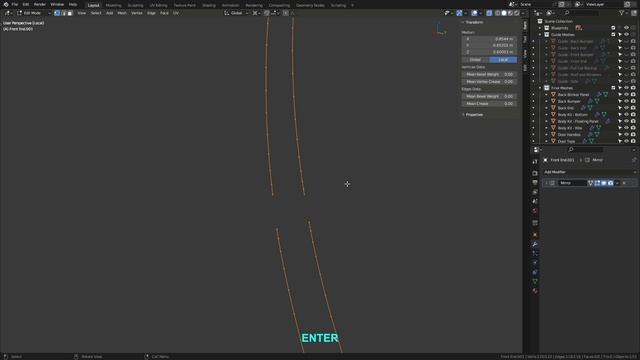Disable rendering for Back End object
The width and height of the screenshot is (640, 360).
coord(633,108)
